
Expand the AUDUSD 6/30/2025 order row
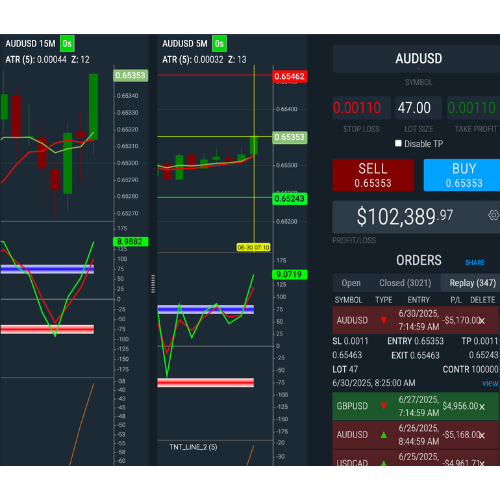point(416,320)
